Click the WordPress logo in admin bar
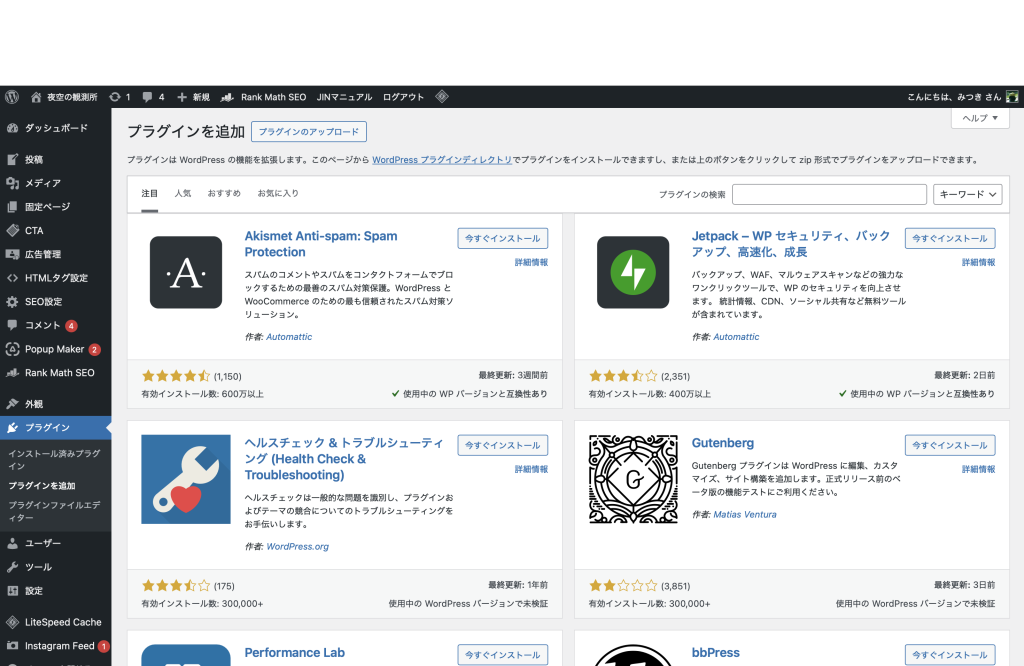Viewport: 1024px width, 666px height. (x=12, y=97)
